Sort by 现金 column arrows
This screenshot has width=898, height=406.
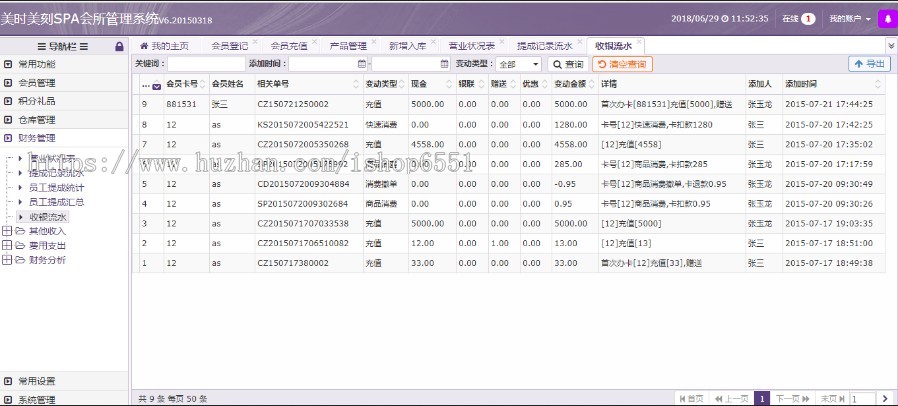[x=449, y=84]
